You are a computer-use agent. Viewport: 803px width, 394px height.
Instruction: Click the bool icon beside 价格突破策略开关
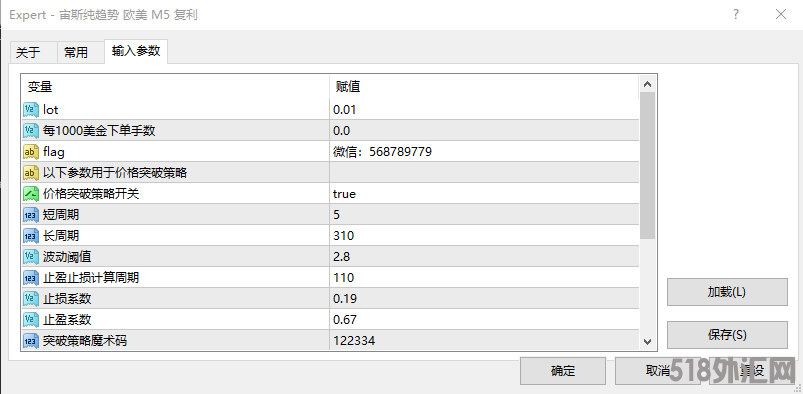click(31, 194)
